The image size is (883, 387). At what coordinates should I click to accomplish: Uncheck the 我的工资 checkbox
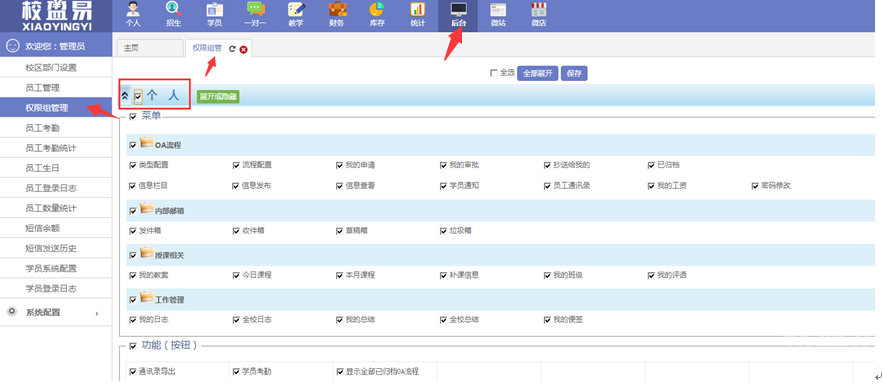pyautogui.click(x=652, y=185)
